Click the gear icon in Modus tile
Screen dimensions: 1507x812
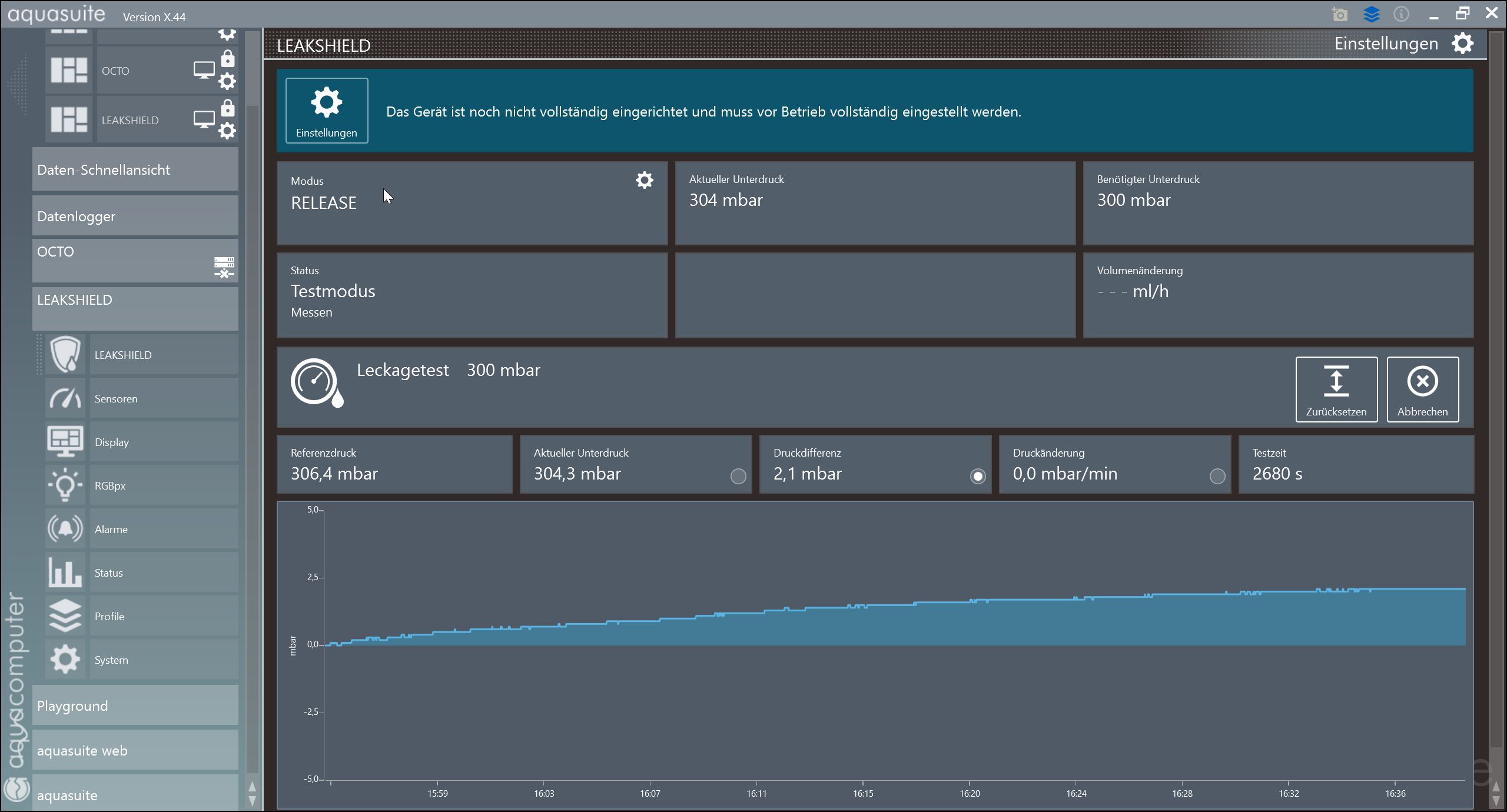pos(644,180)
